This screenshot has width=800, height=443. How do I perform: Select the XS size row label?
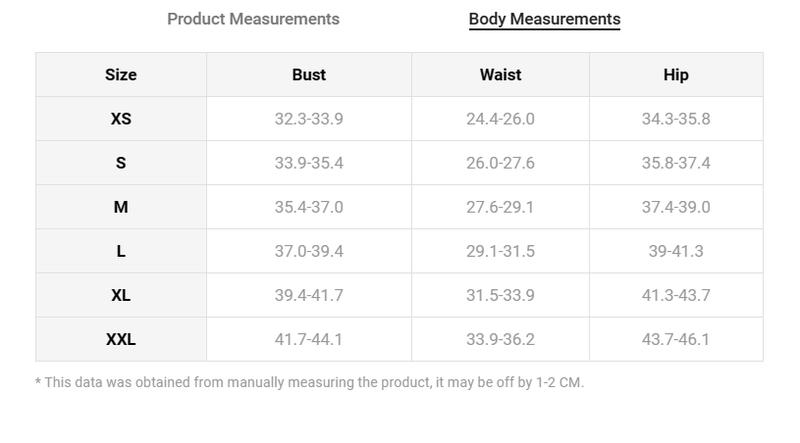click(121, 119)
